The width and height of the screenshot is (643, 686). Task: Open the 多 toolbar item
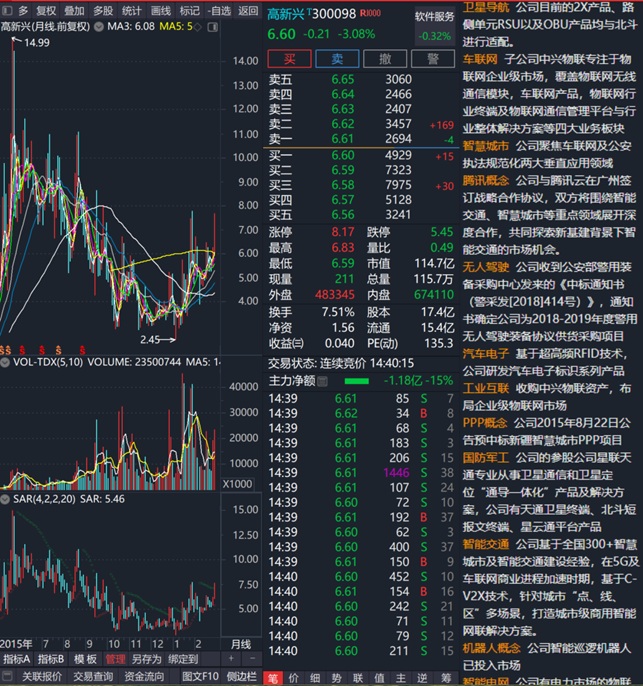click(x=23, y=10)
